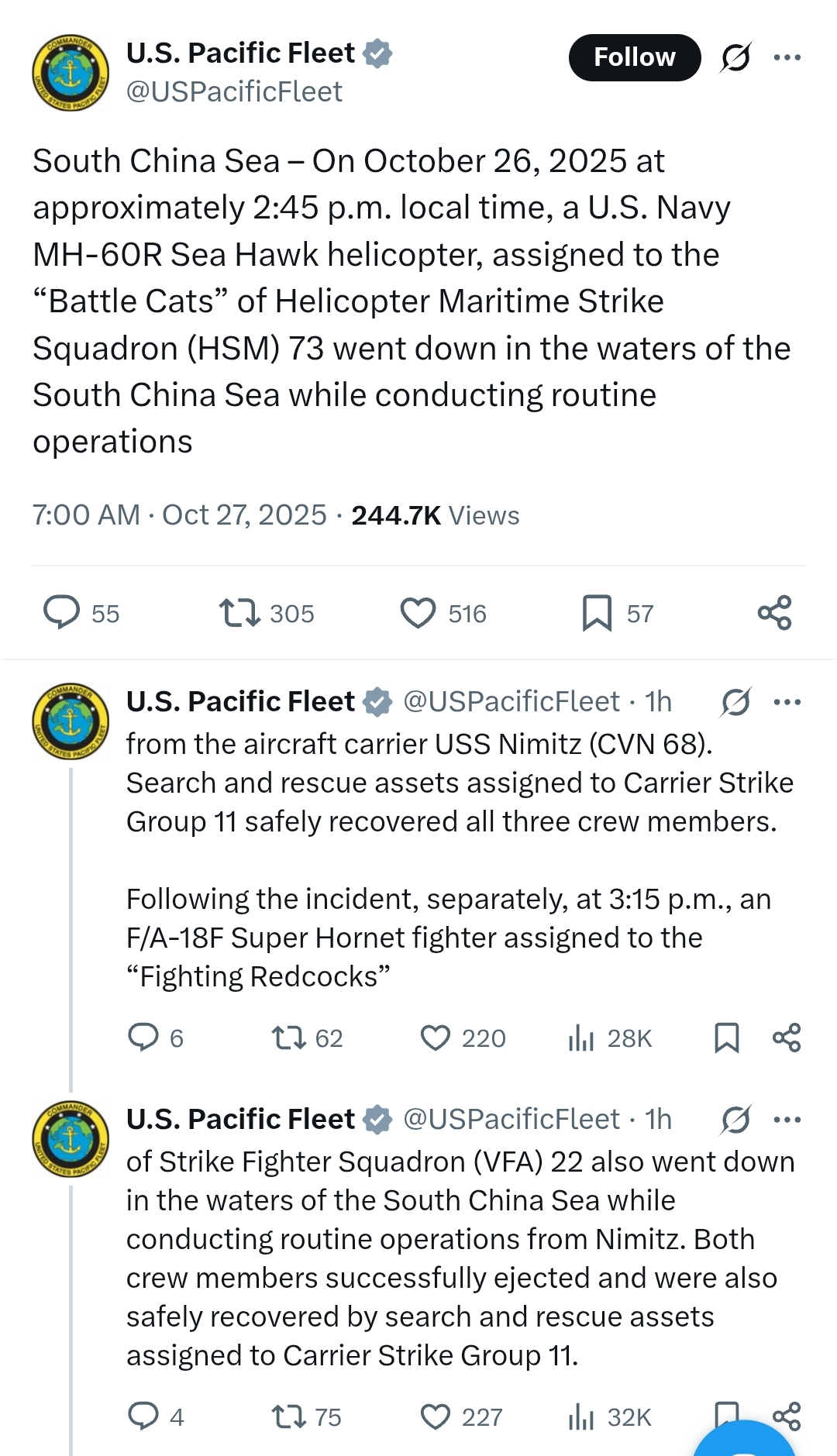Repost the reply with 62 reposts
837x1456 pixels.
click(289, 1038)
